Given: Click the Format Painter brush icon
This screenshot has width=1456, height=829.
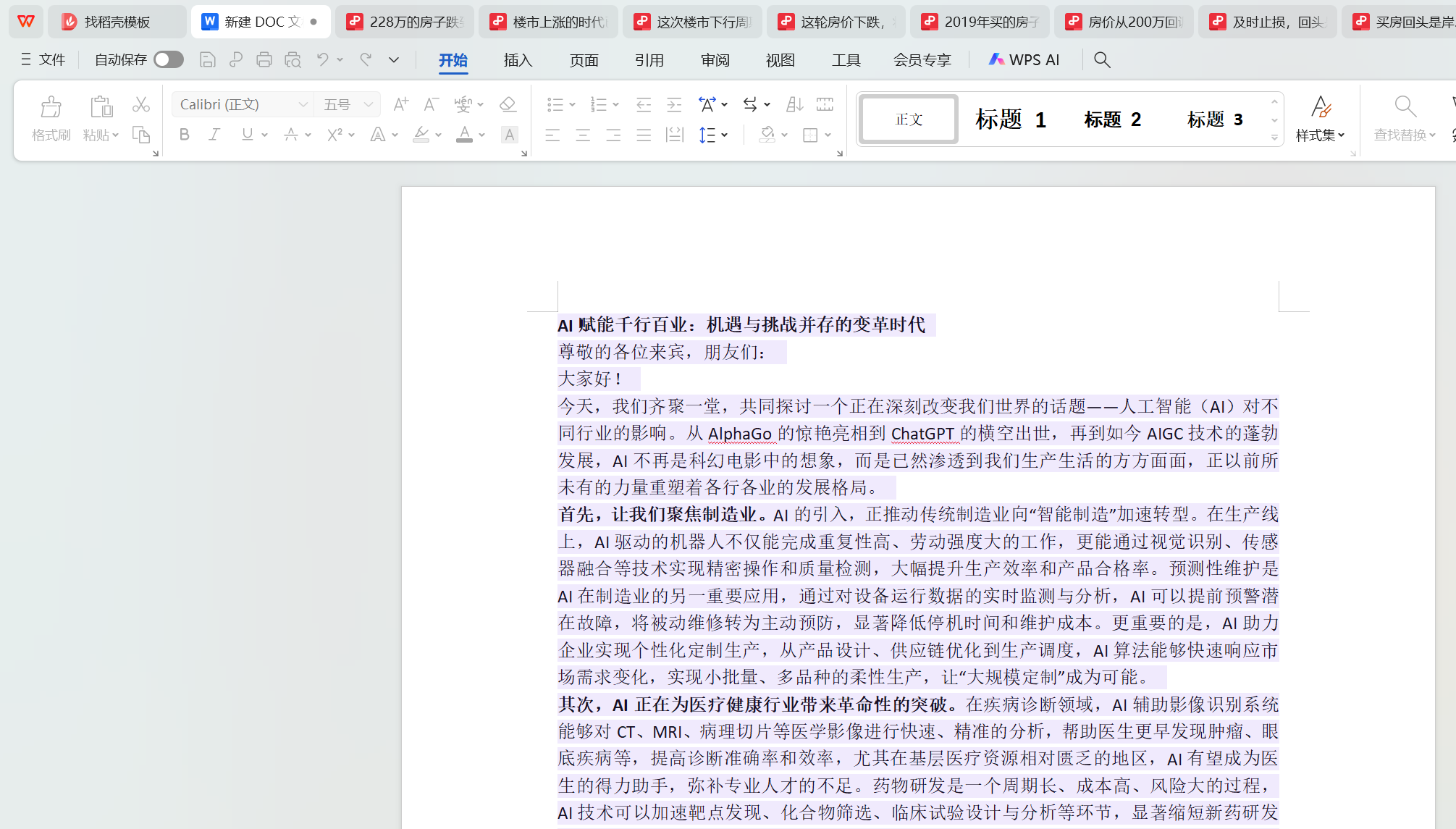Looking at the screenshot, I should click(51, 108).
